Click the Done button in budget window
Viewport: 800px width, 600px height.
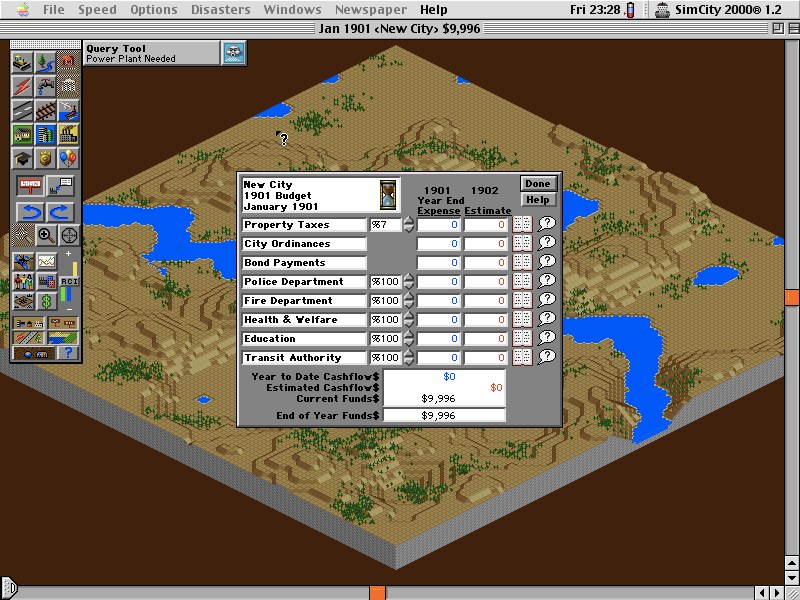[x=537, y=183]
